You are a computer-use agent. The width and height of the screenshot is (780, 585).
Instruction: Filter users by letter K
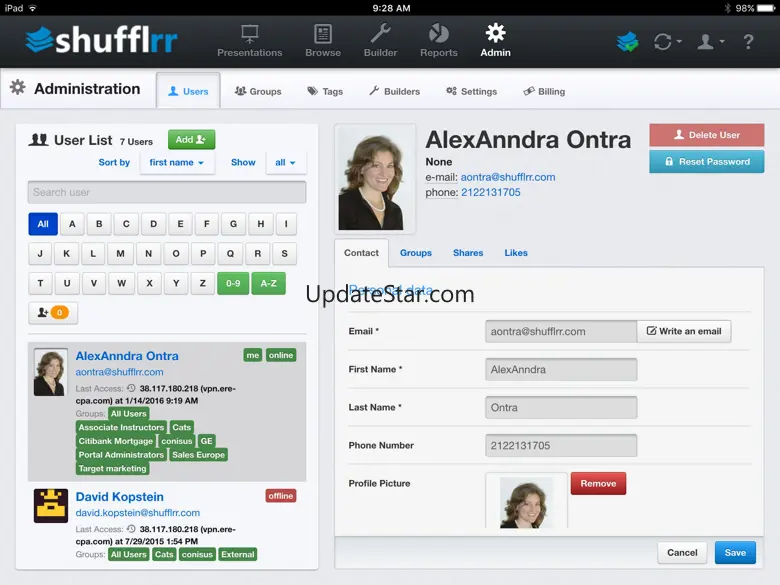pos(66,254)
